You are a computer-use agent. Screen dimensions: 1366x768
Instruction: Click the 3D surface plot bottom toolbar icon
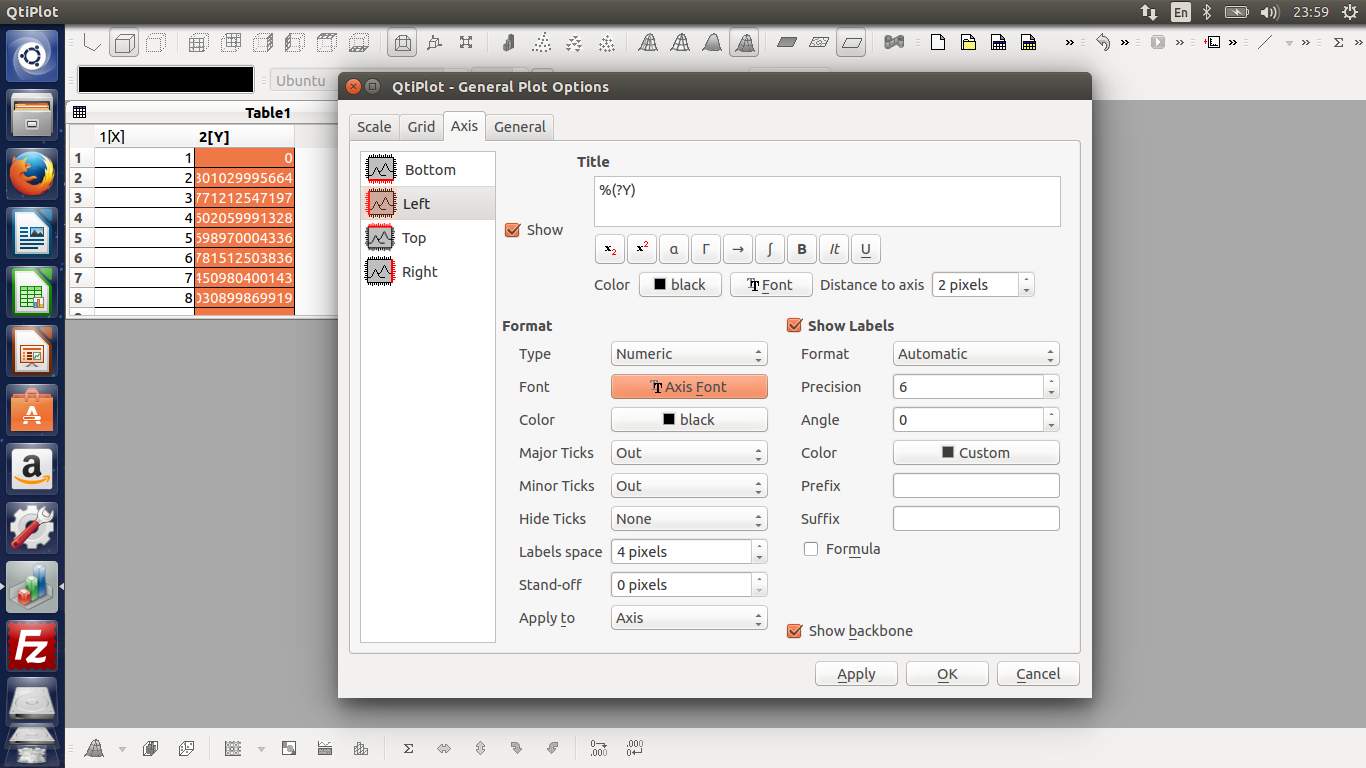tap(95, 747)
